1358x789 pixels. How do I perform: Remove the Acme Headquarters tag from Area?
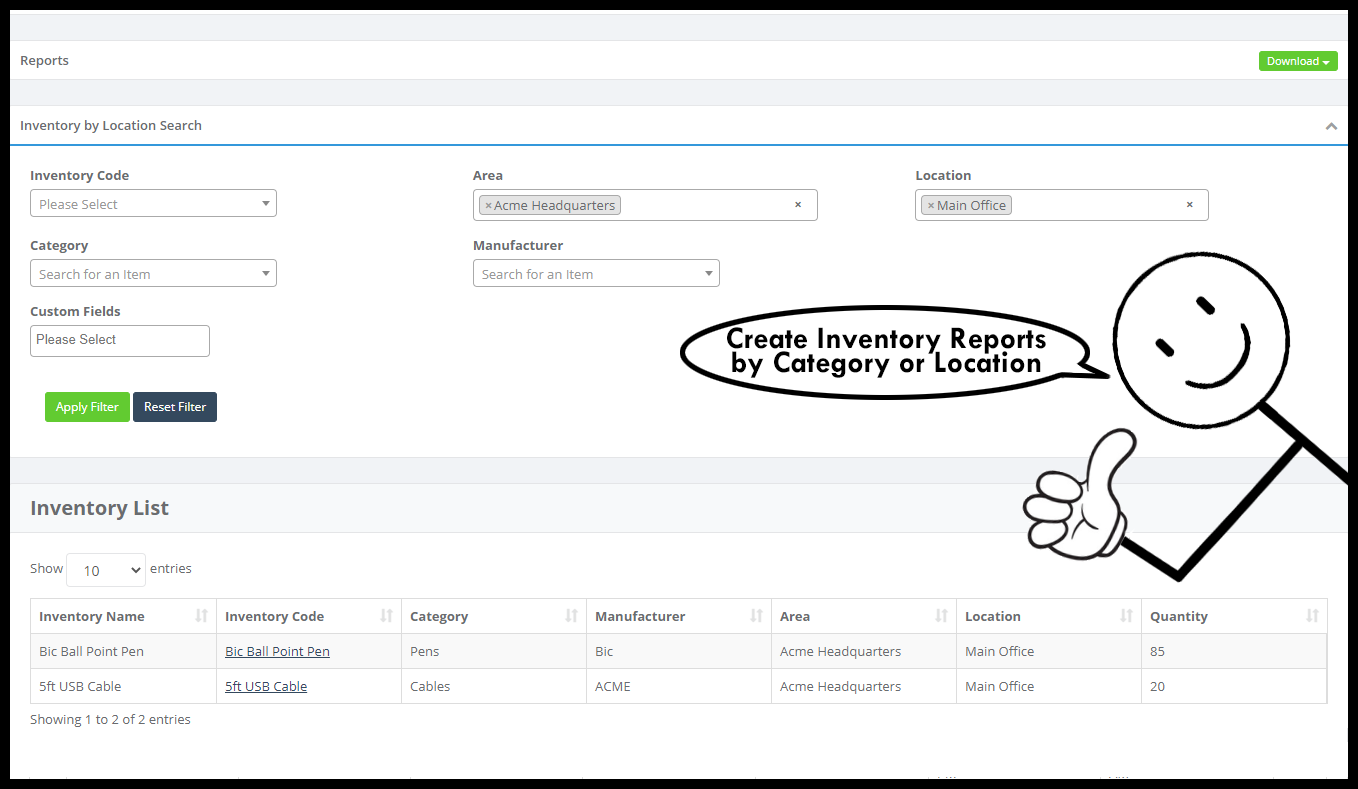(488, 205)
